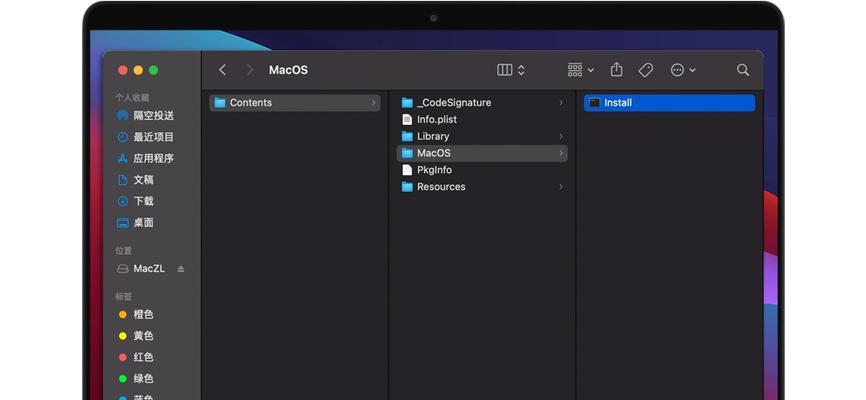Viewport: 866px width, 400px height.
Task: Click the Info.plist document icon
Action: (407, 119)
